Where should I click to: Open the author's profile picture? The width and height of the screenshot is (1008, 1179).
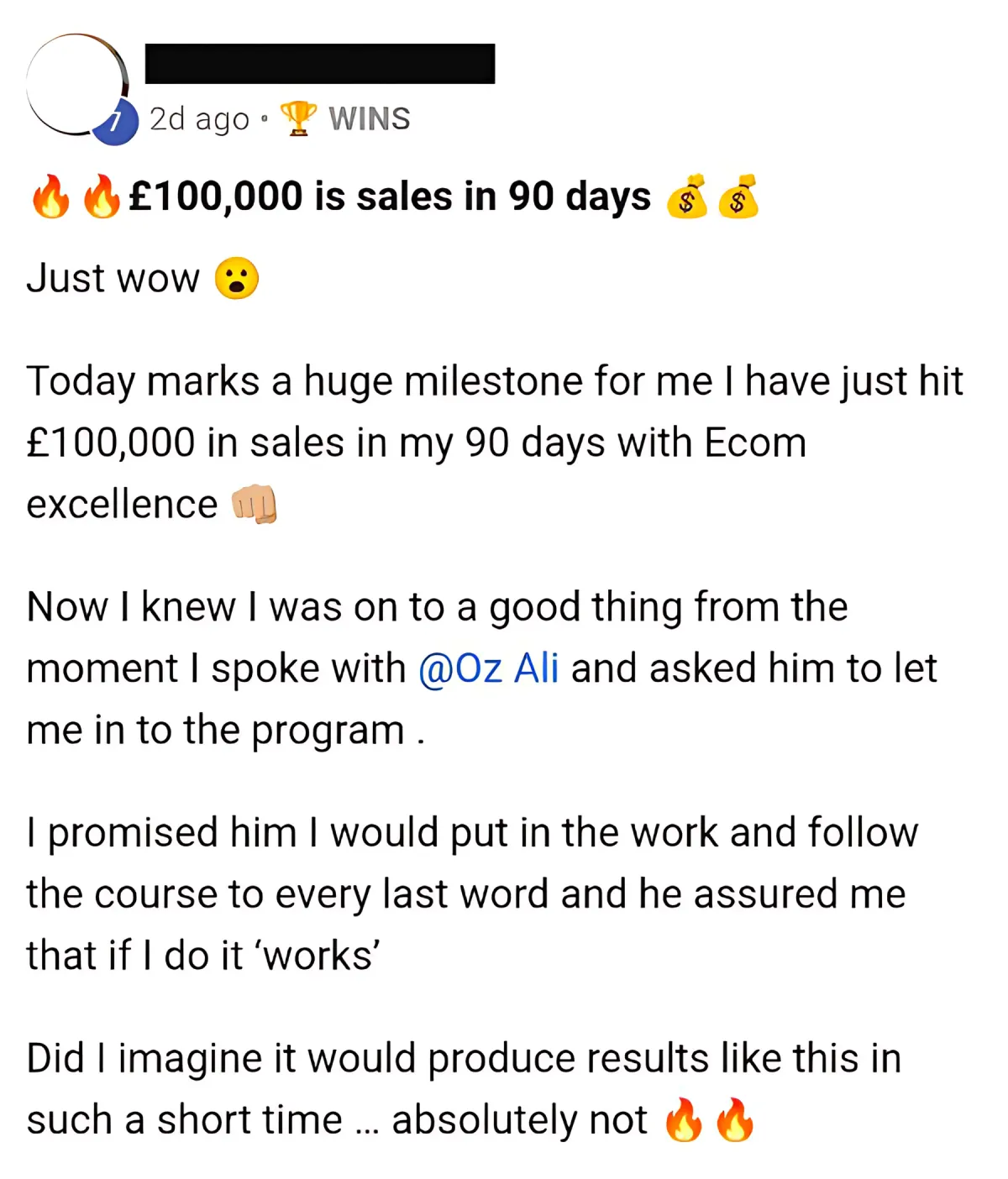74,84
